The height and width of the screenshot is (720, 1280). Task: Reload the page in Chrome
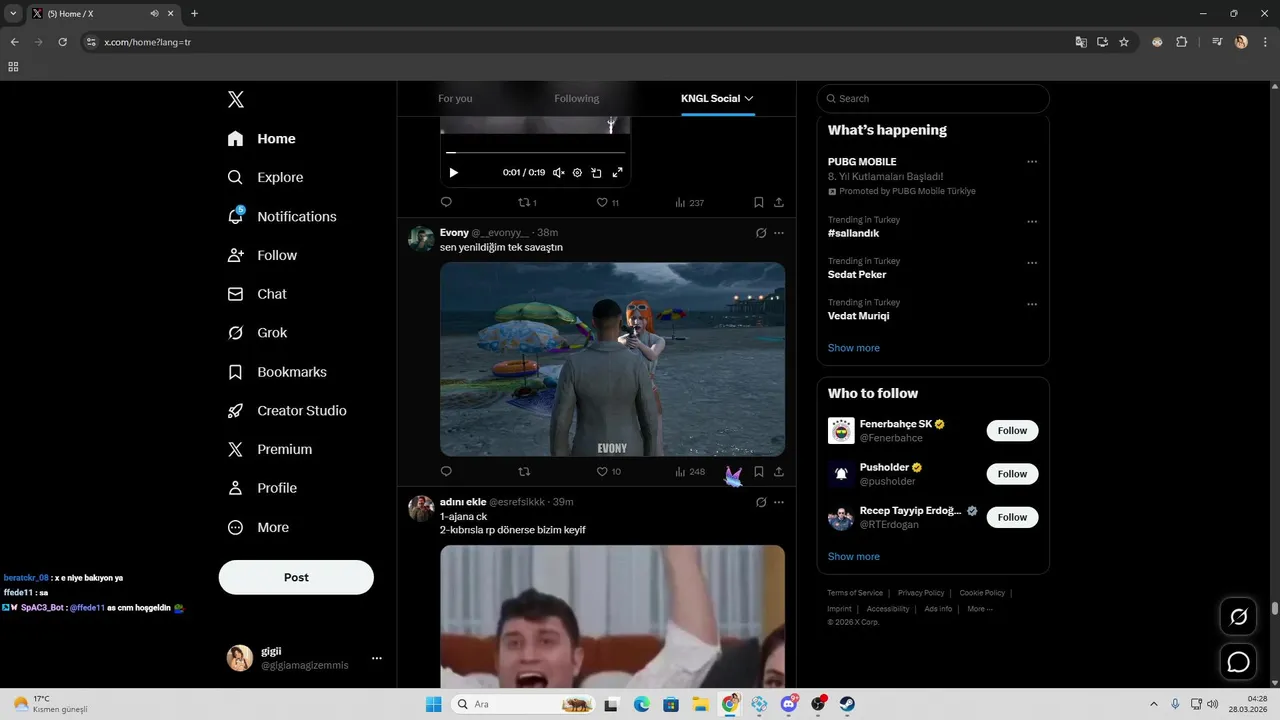[x=62, y=42]
